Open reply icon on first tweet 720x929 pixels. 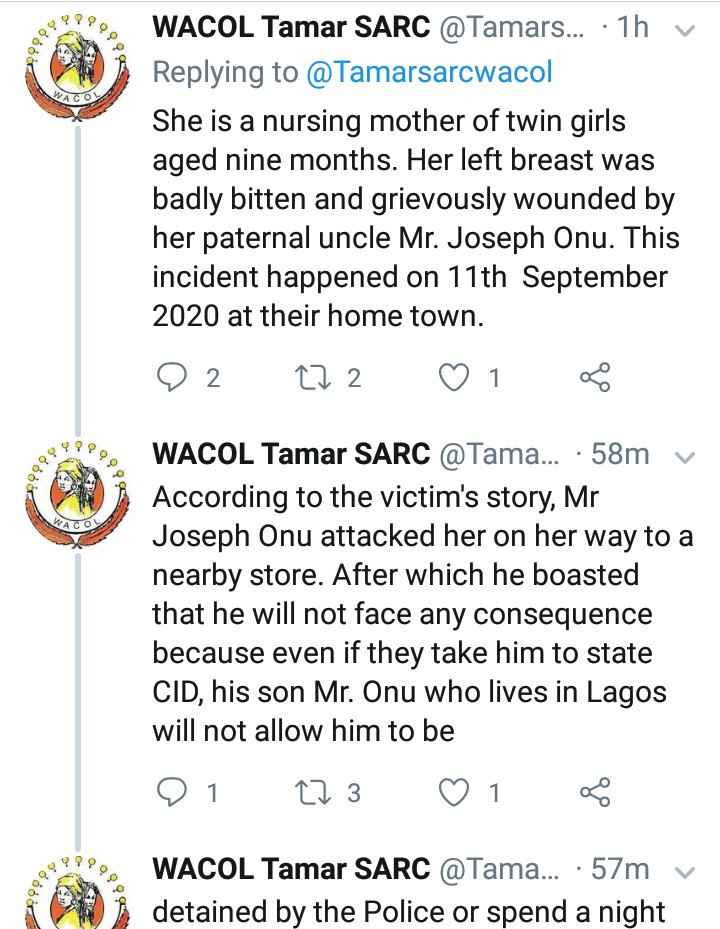pyautogui.click(x=171, y=377)
